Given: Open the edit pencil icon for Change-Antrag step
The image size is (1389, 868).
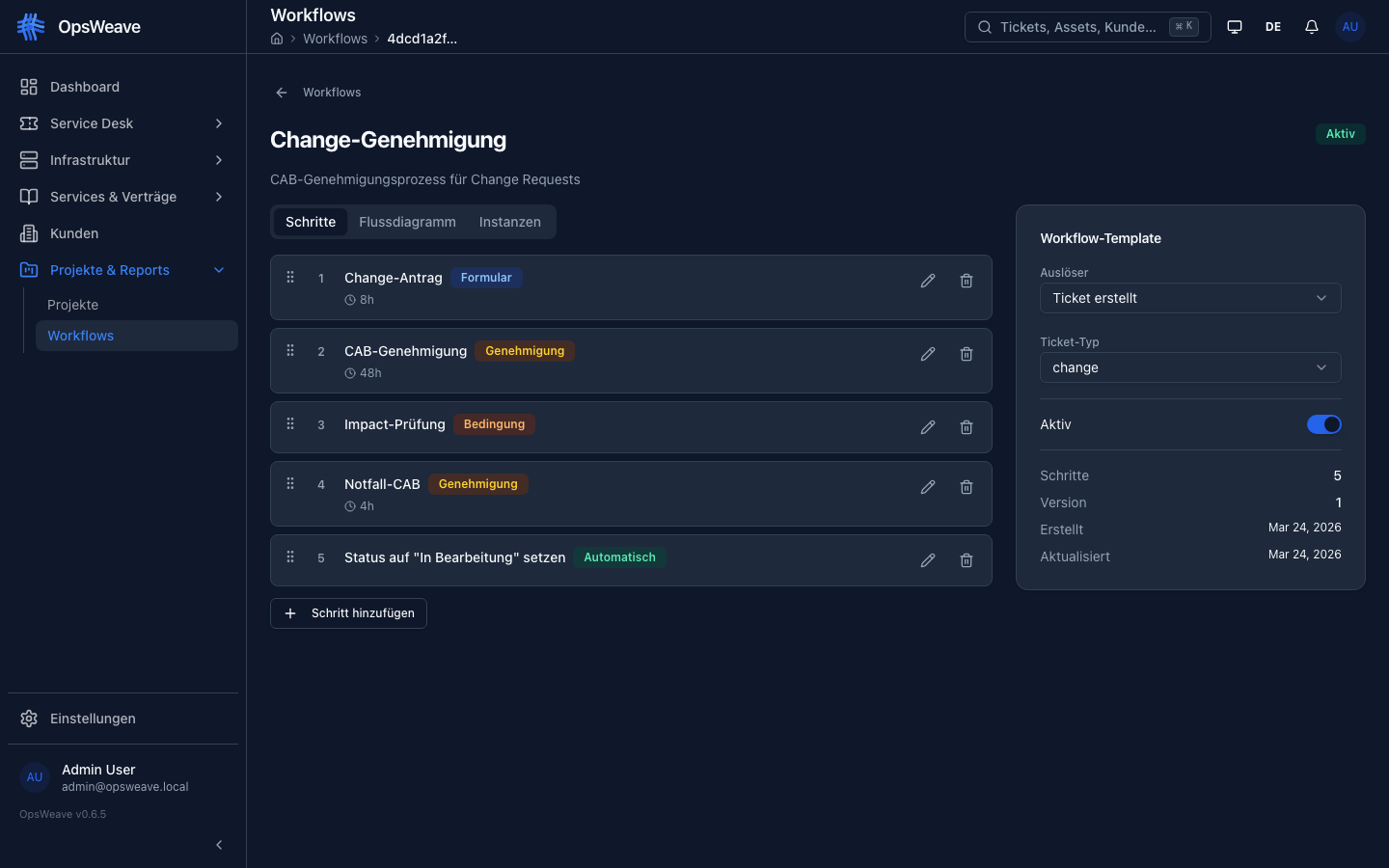Looking at the screenshot, I should tap(927, 280).
